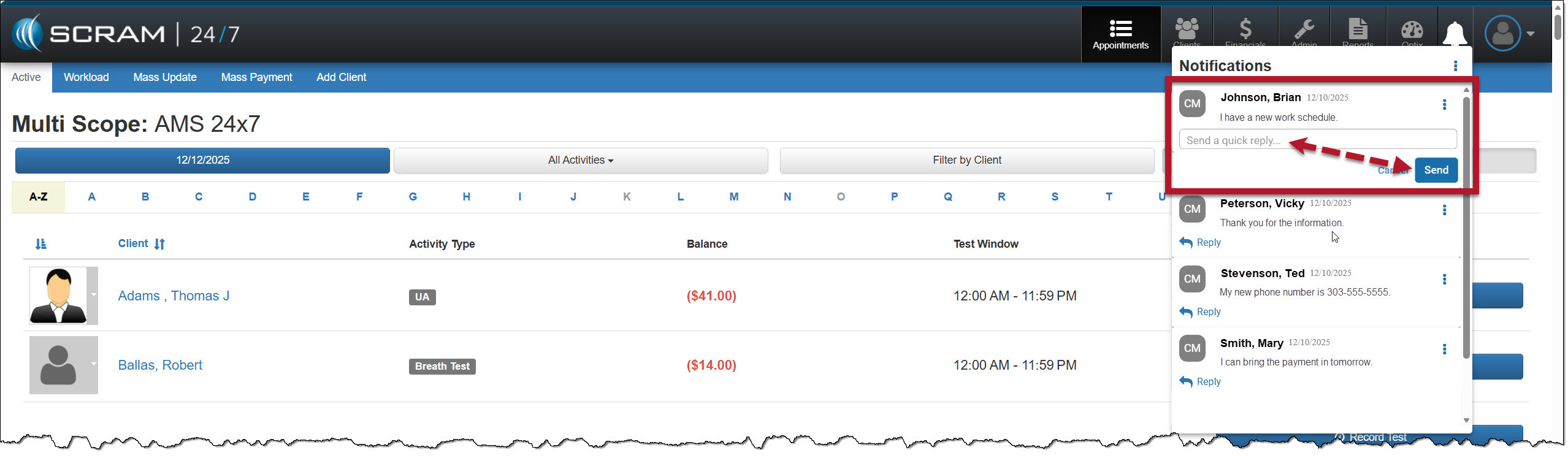Go to the Mass Payment tab

point(256,77)
